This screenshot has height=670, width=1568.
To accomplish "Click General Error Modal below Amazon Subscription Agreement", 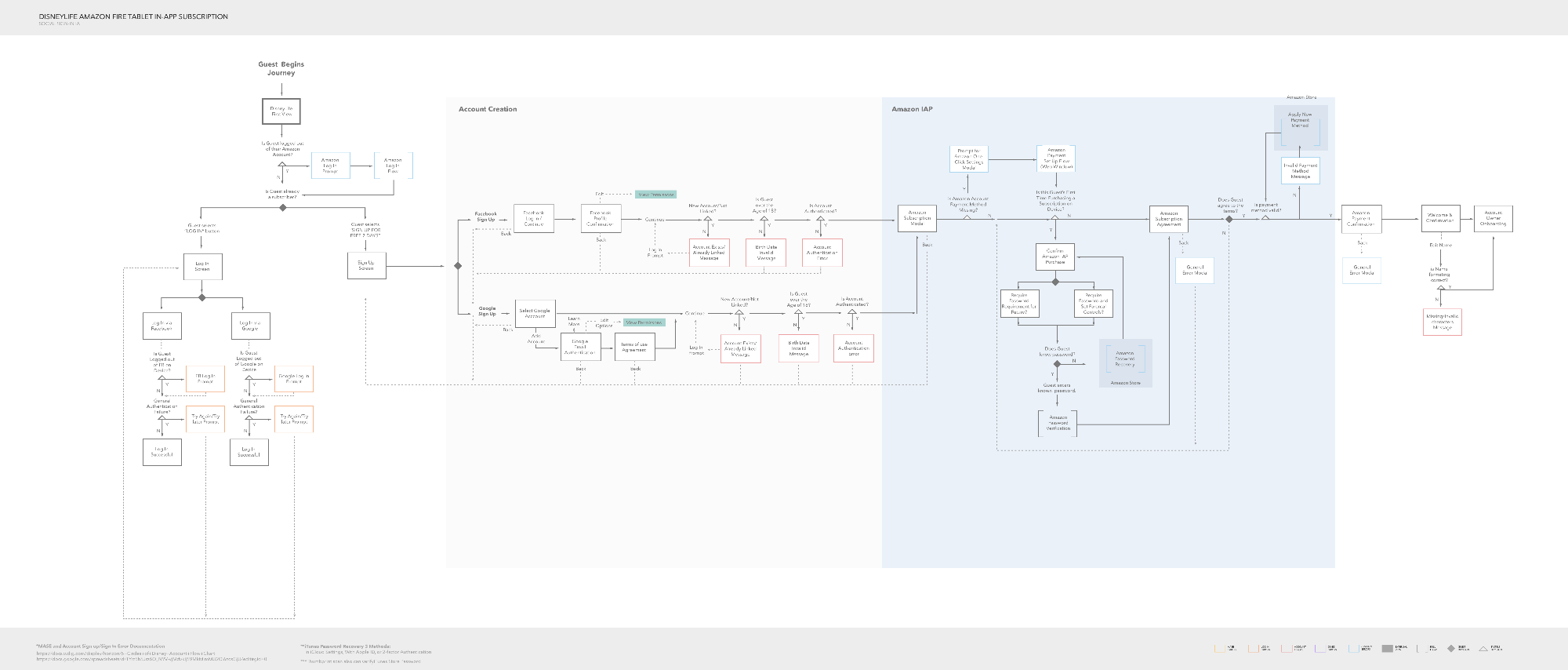I will point(1195,271).
